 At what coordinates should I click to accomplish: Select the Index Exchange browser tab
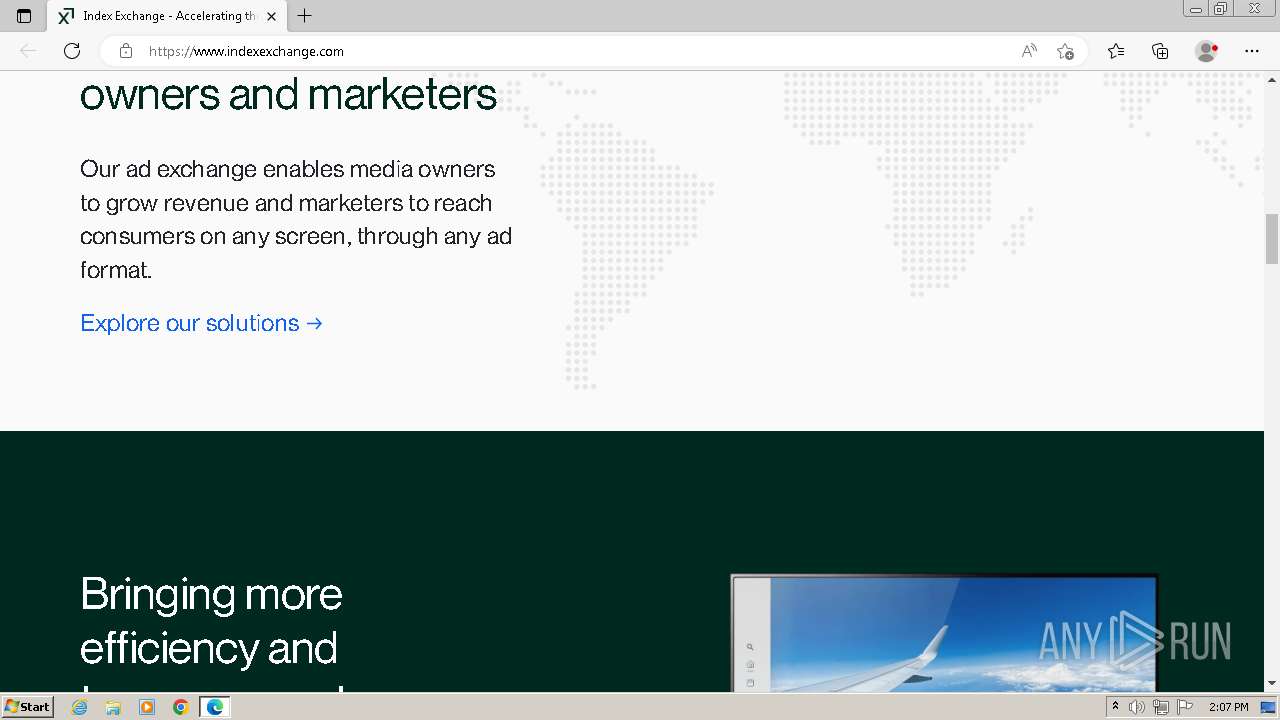pyautogui.click(x=167, y=16)
